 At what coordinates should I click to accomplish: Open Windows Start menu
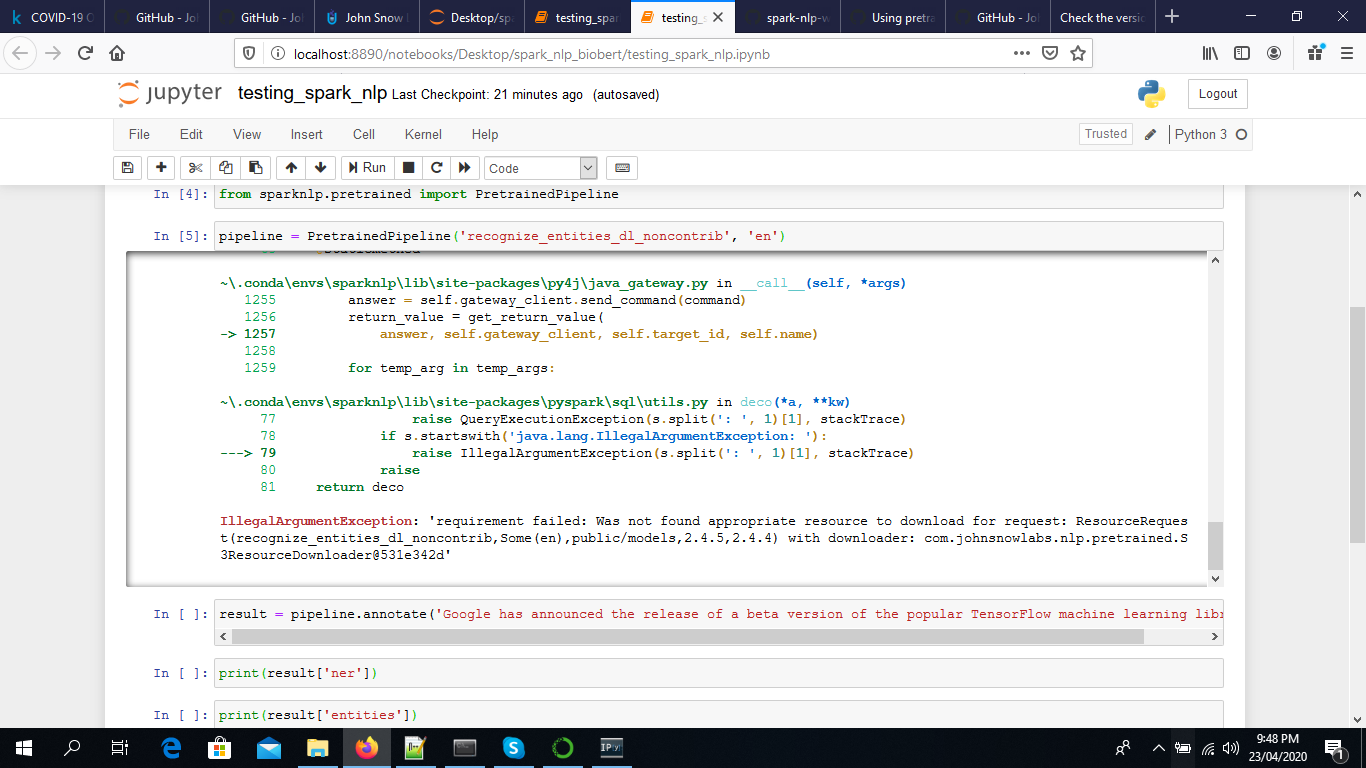click(x=23, y=747)
